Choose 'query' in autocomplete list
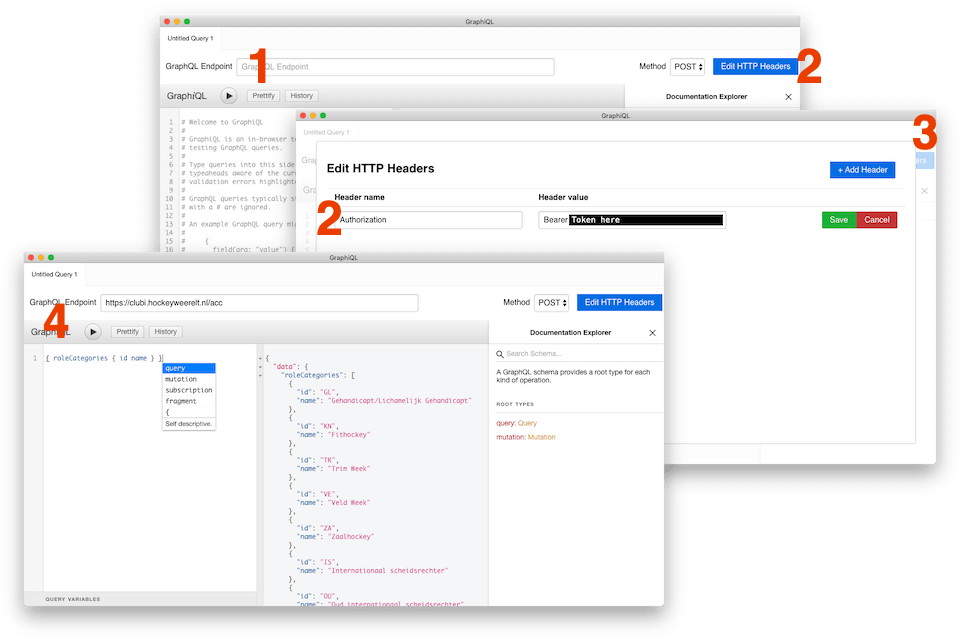This screenshot has height=640, width=960. point(189,368)
